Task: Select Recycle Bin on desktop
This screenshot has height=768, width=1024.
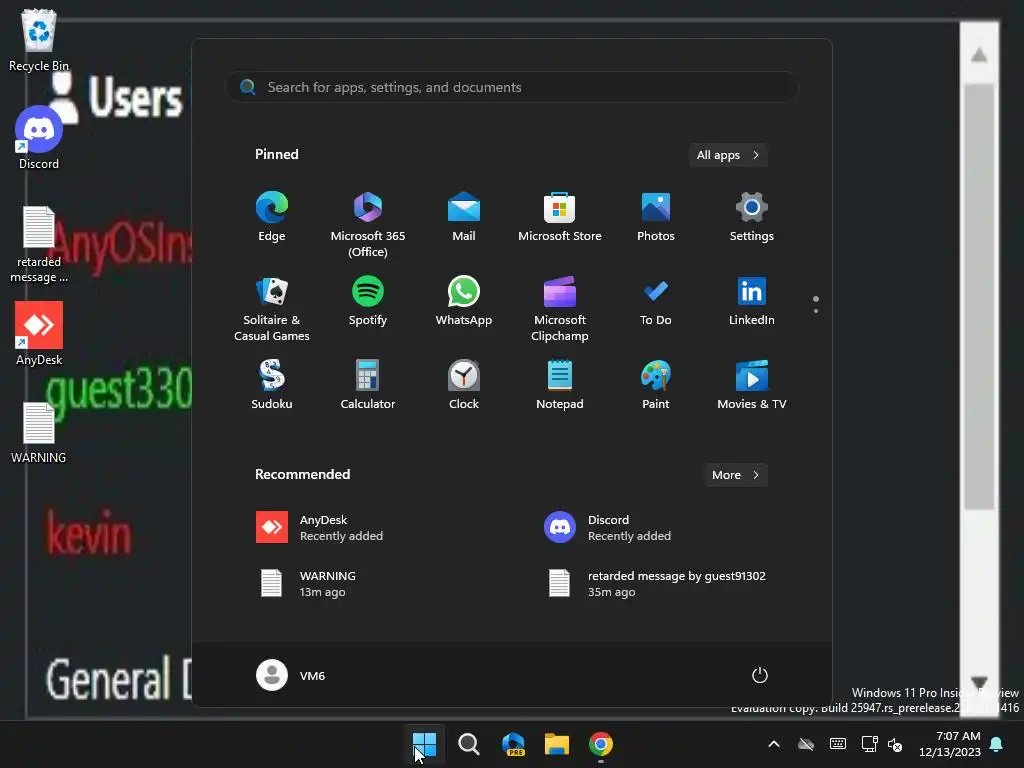Action: point(39,39)
